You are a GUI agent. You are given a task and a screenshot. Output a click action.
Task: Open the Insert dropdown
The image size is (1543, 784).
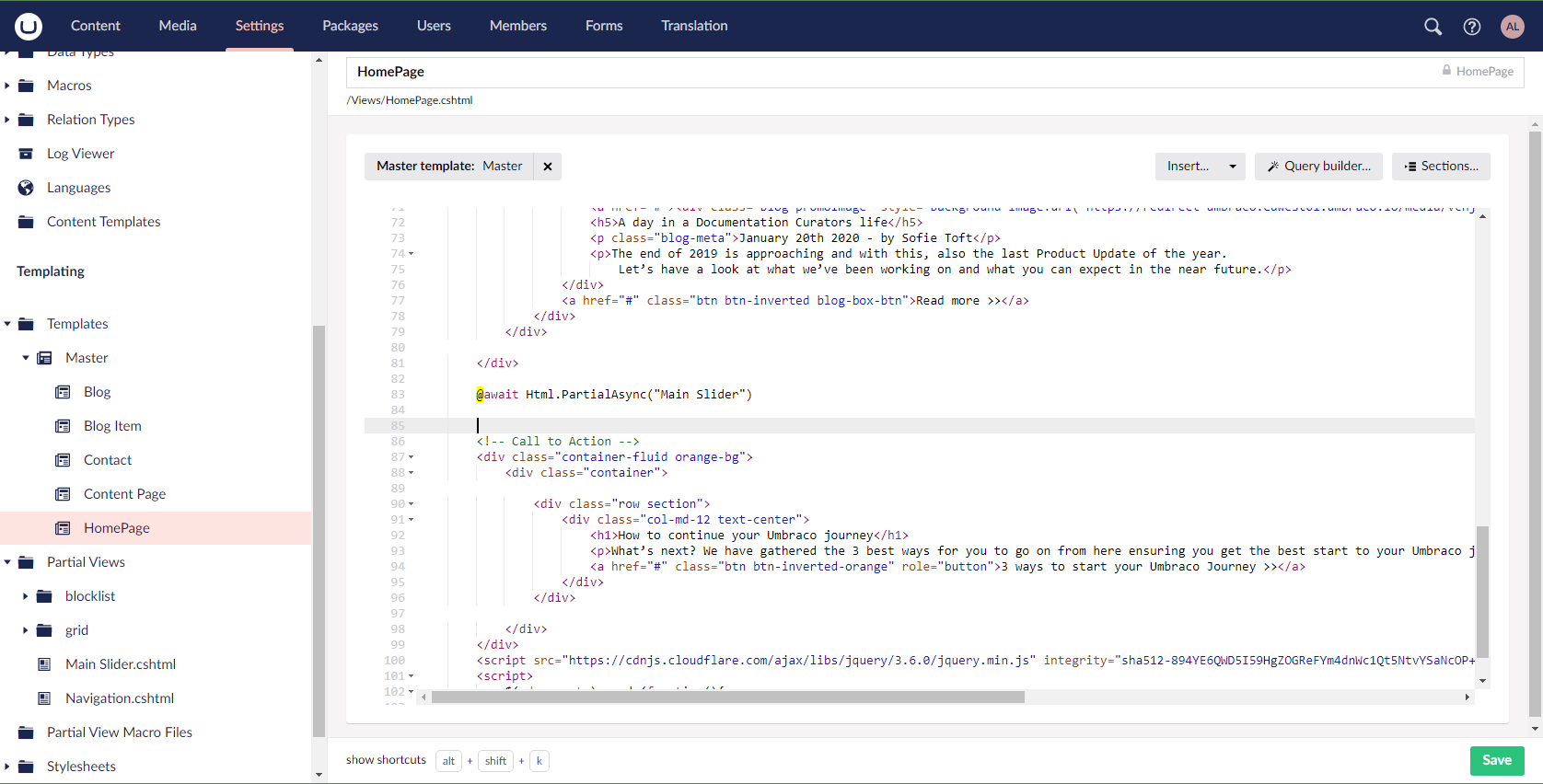tap(1200, 167)
